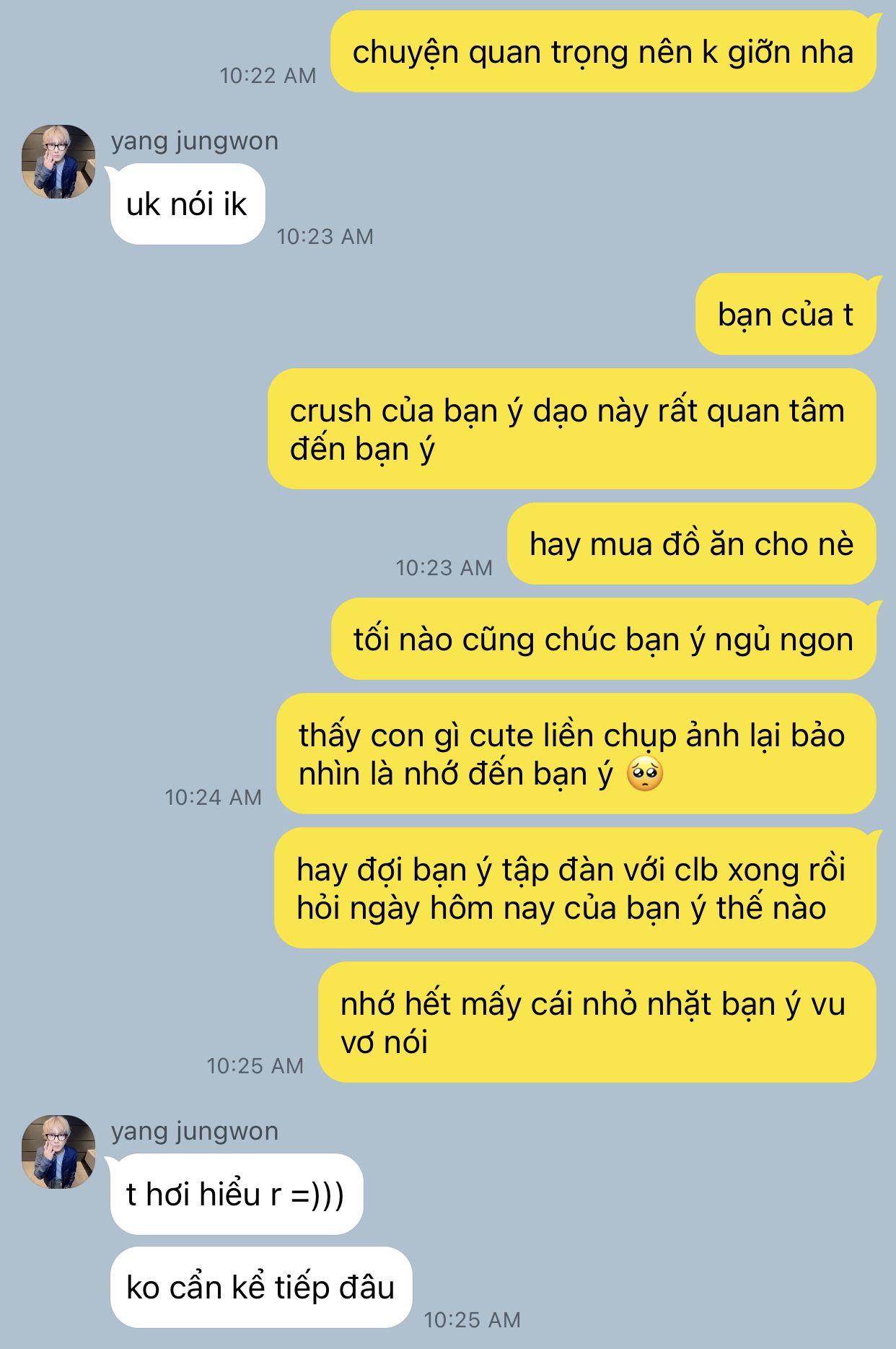Tap the top yang jungwon profile avatar
This screenshot has width=896, height=1349.
pyautogui.click(x=58, y=162)
